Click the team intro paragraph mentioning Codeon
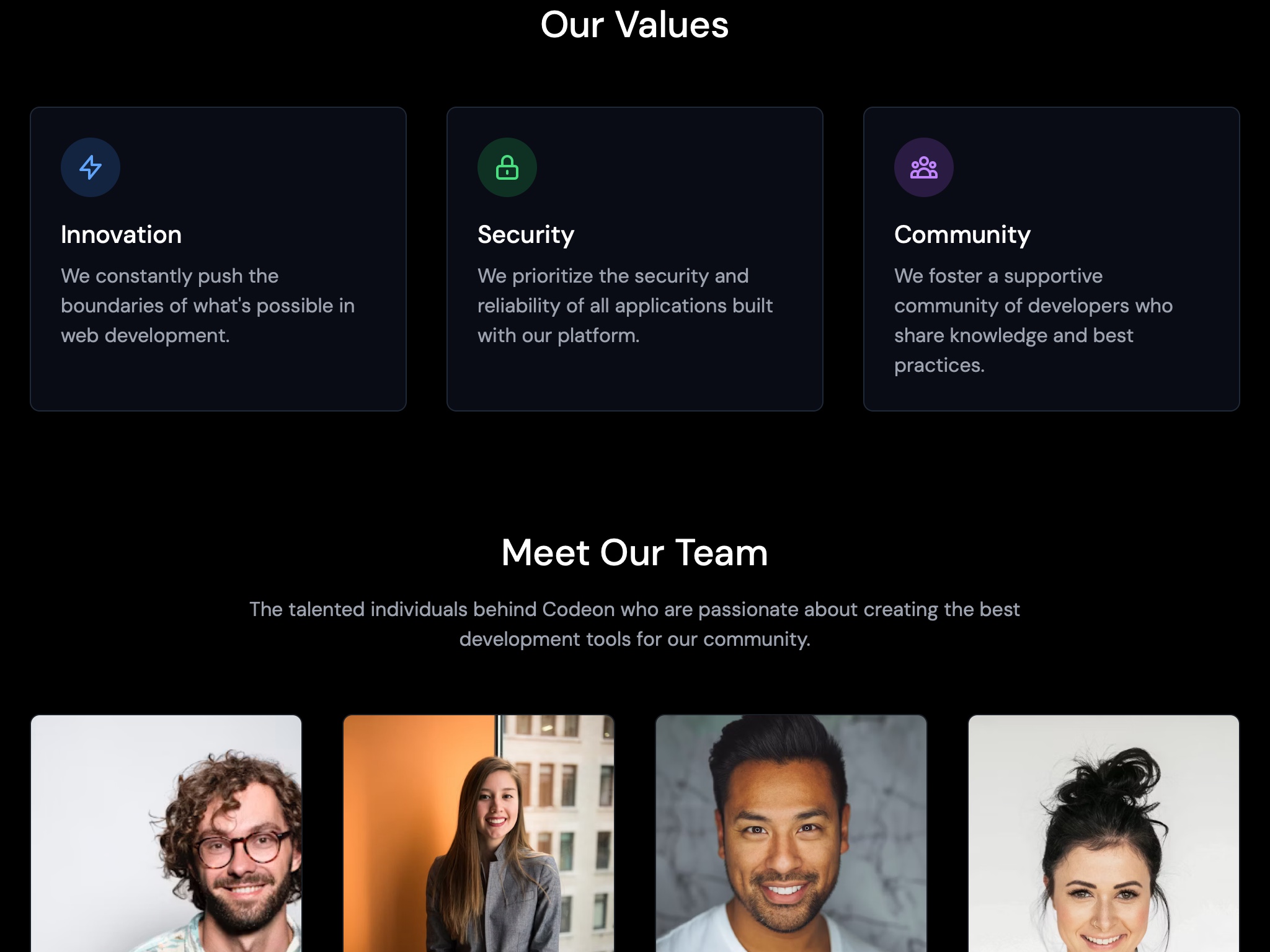This screenshot has width=1270, height=952. (634, 624)
